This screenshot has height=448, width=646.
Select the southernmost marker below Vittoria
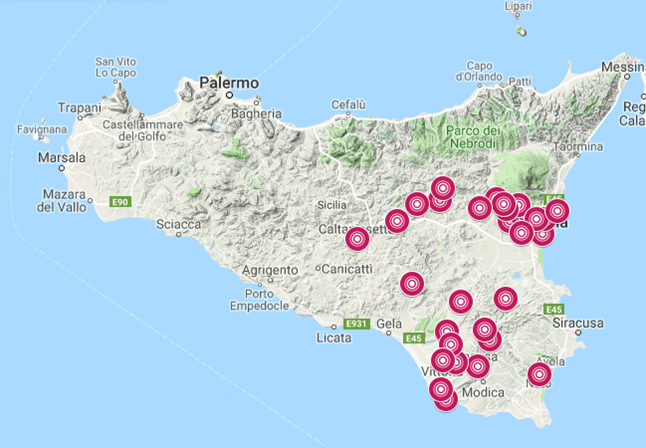445,399
